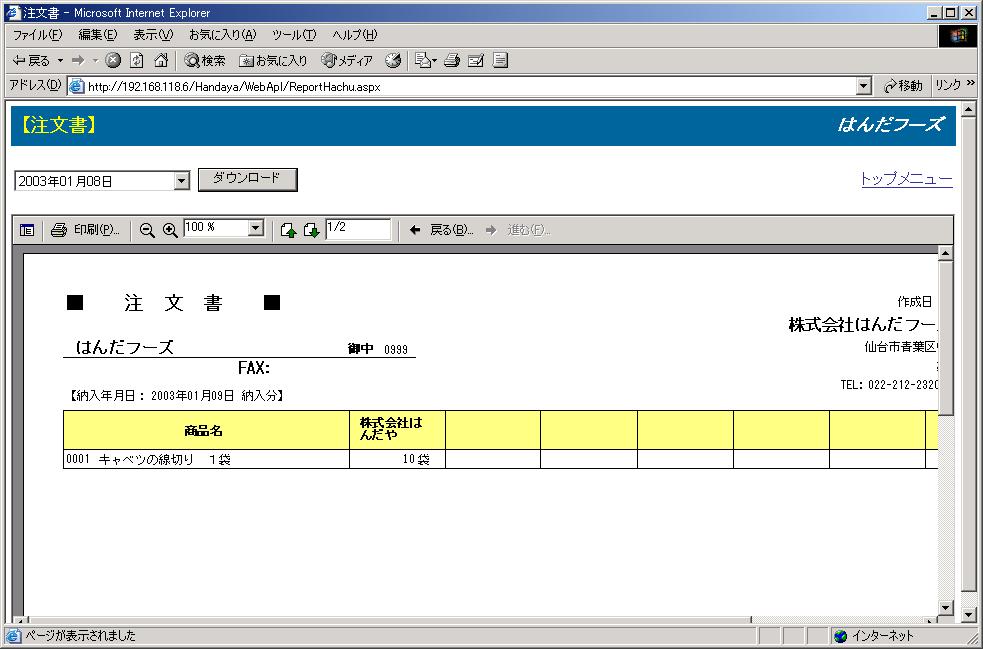Click the IE Forward arrow button
Image resolution: width=983 pixels, height=649 pixels.
click(78, 60)
